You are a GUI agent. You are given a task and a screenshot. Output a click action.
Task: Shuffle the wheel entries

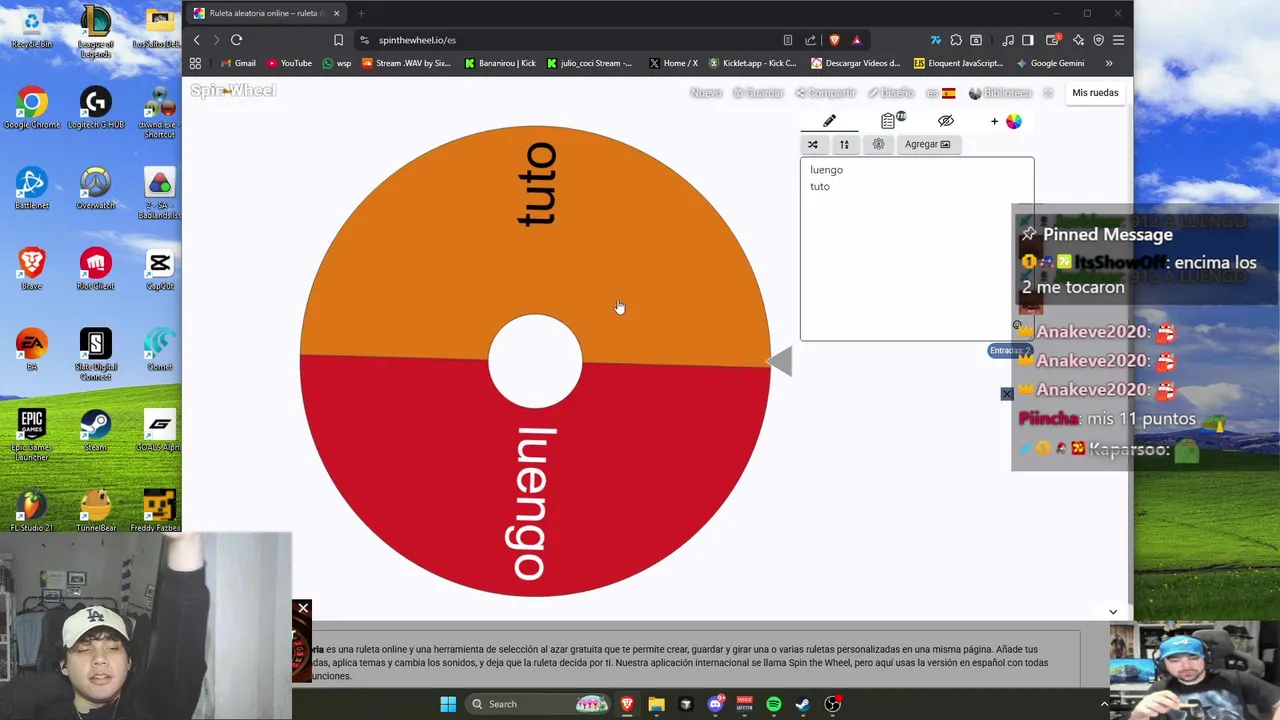tap(813, 144)
